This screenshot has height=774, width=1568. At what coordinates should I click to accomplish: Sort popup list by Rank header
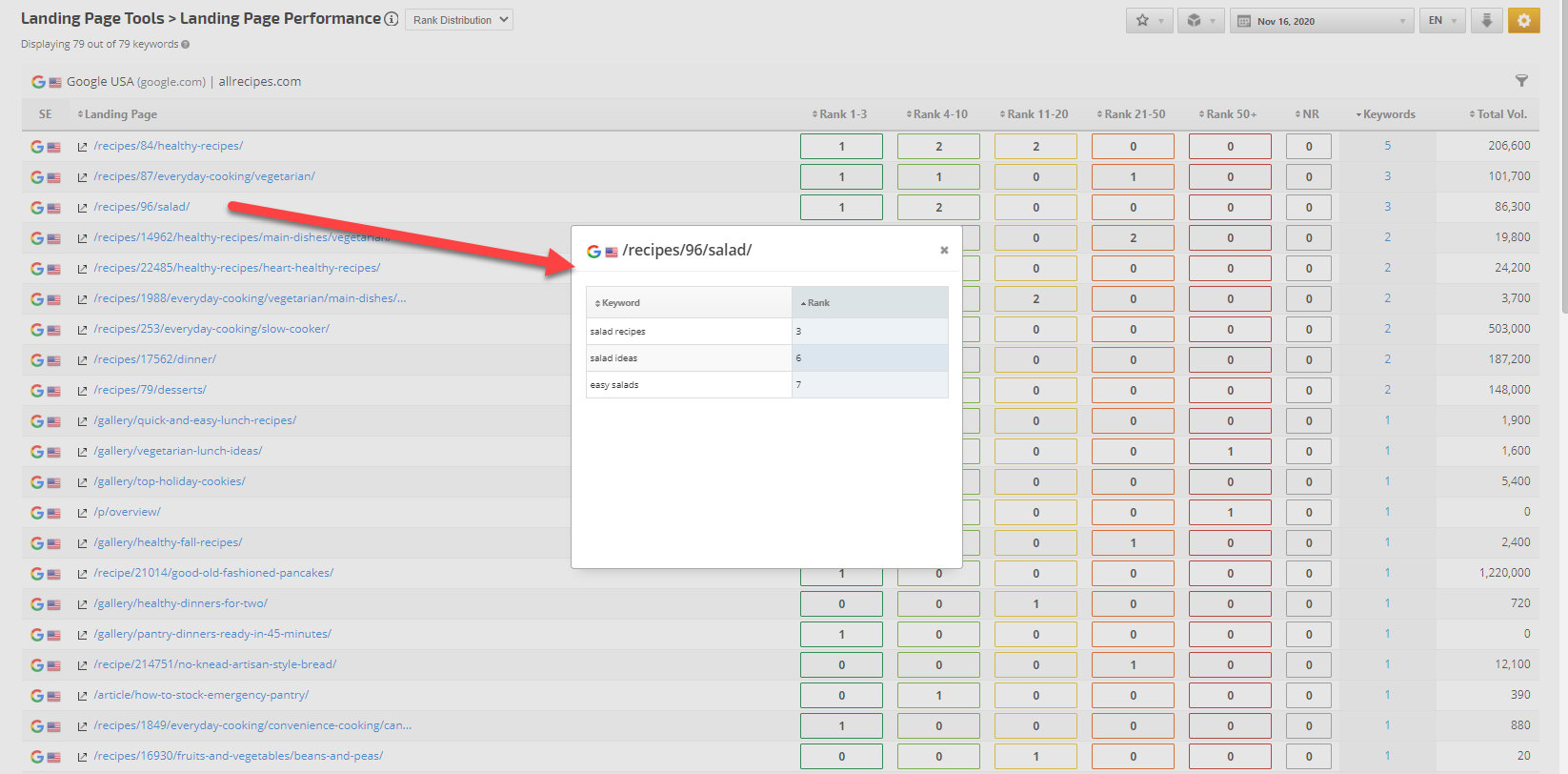click(817, 303)
